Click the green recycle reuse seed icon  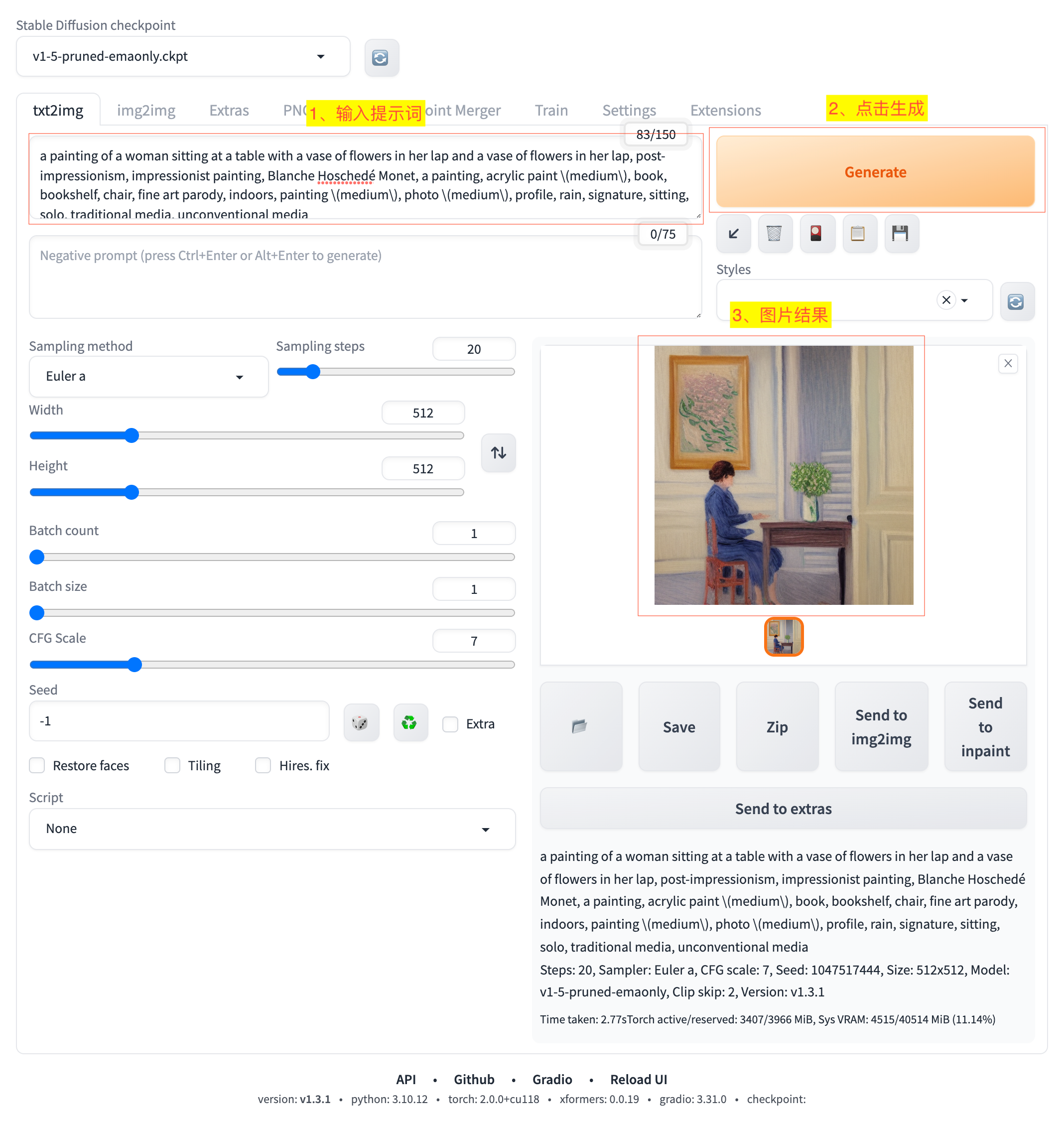point(409,723)
